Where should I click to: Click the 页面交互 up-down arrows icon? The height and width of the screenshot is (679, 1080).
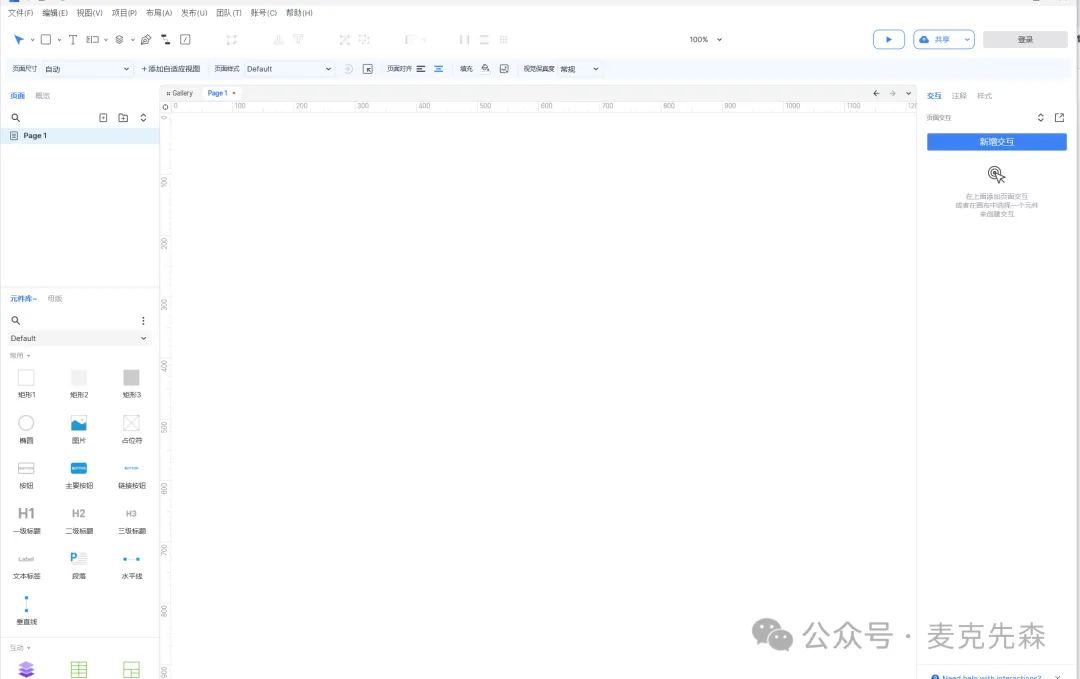coord(1041,118)
